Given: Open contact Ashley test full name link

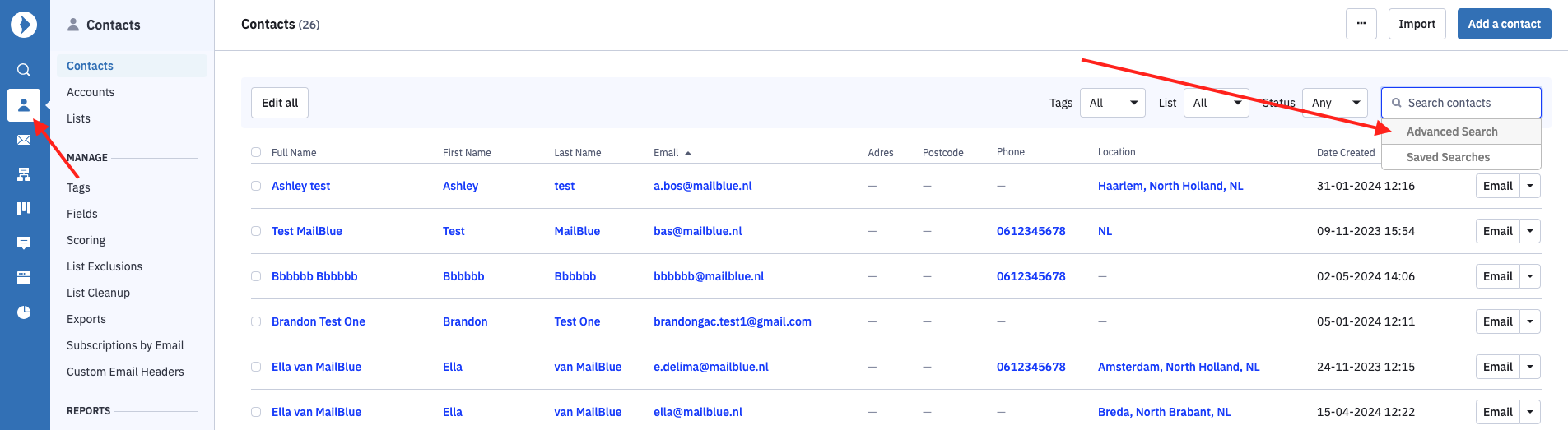Looking at the screenshot, I should pyautogui.click(x=300, y=186).
